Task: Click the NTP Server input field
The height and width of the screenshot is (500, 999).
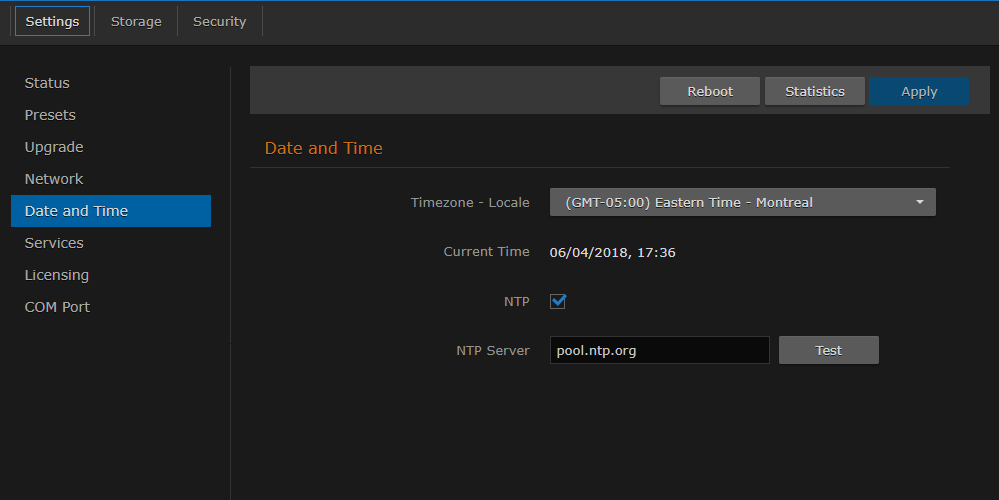Action: (x=659, y=350)
